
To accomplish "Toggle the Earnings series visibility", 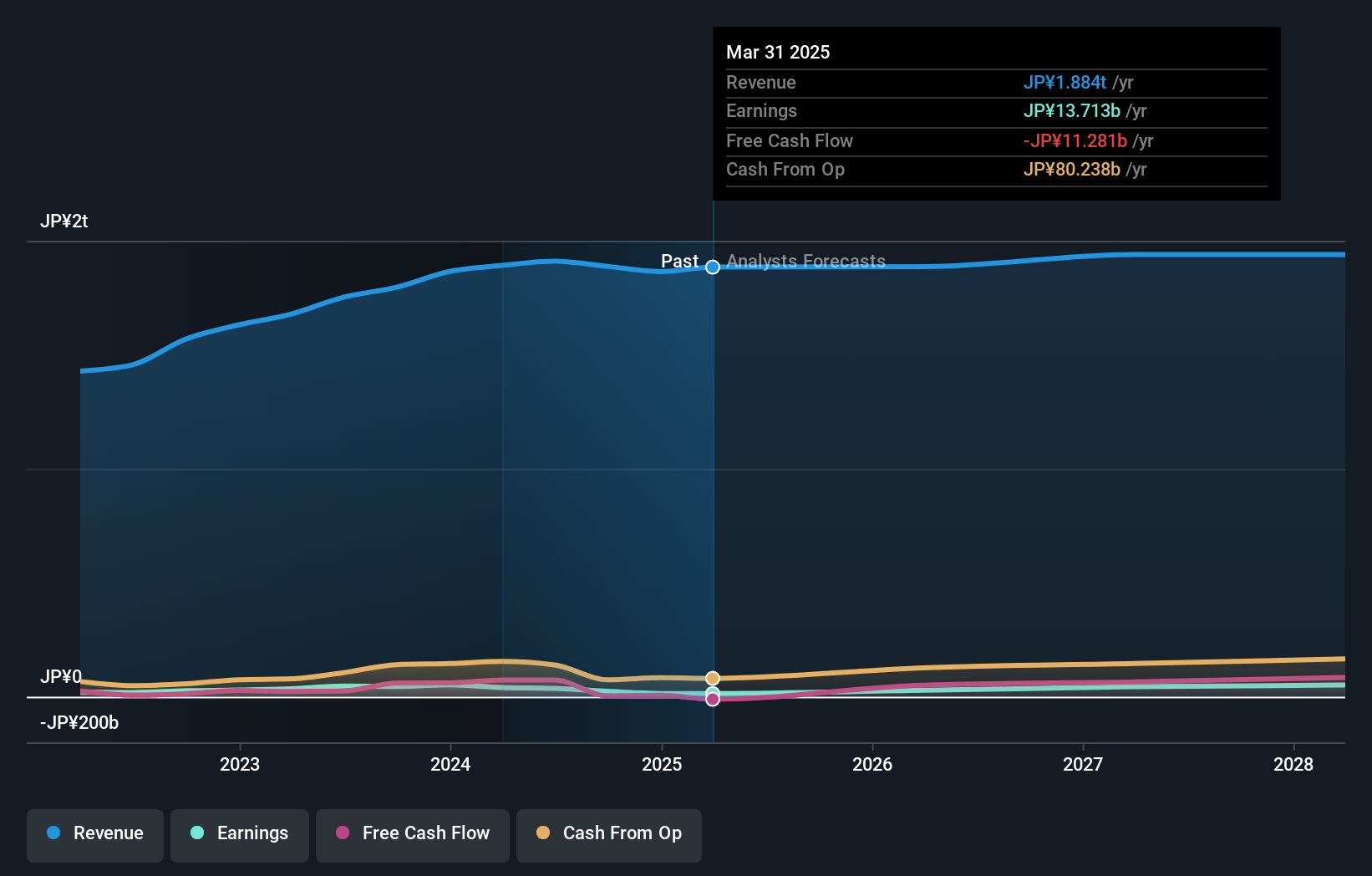I will pyautogui.click(x=240, y=833).
